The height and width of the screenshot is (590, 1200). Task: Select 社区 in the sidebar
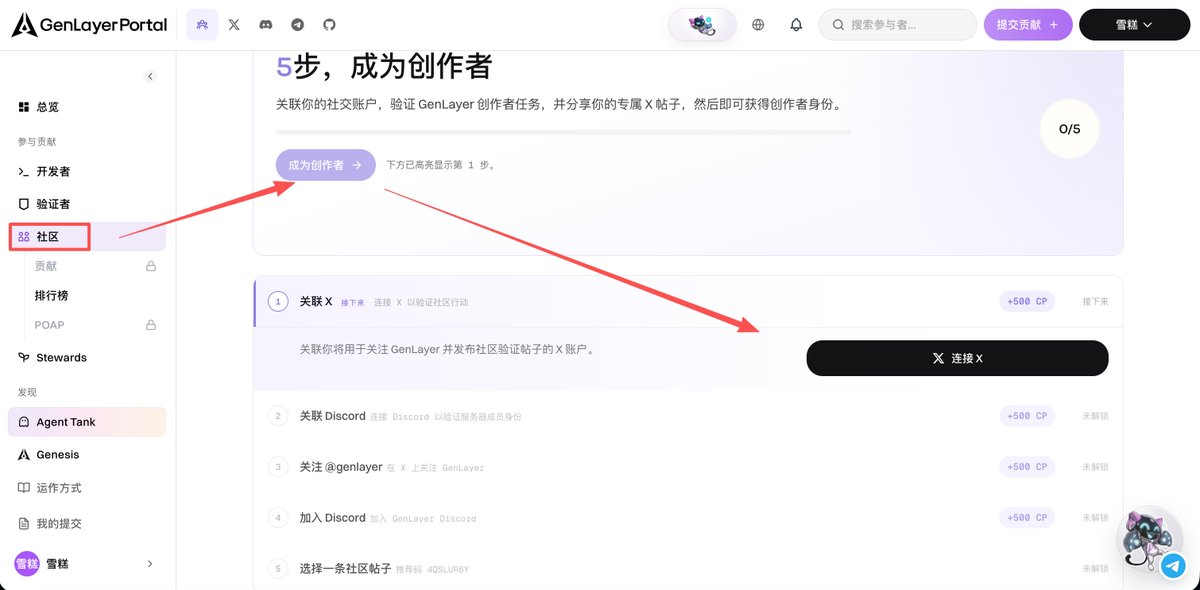[x=87, y=237]
